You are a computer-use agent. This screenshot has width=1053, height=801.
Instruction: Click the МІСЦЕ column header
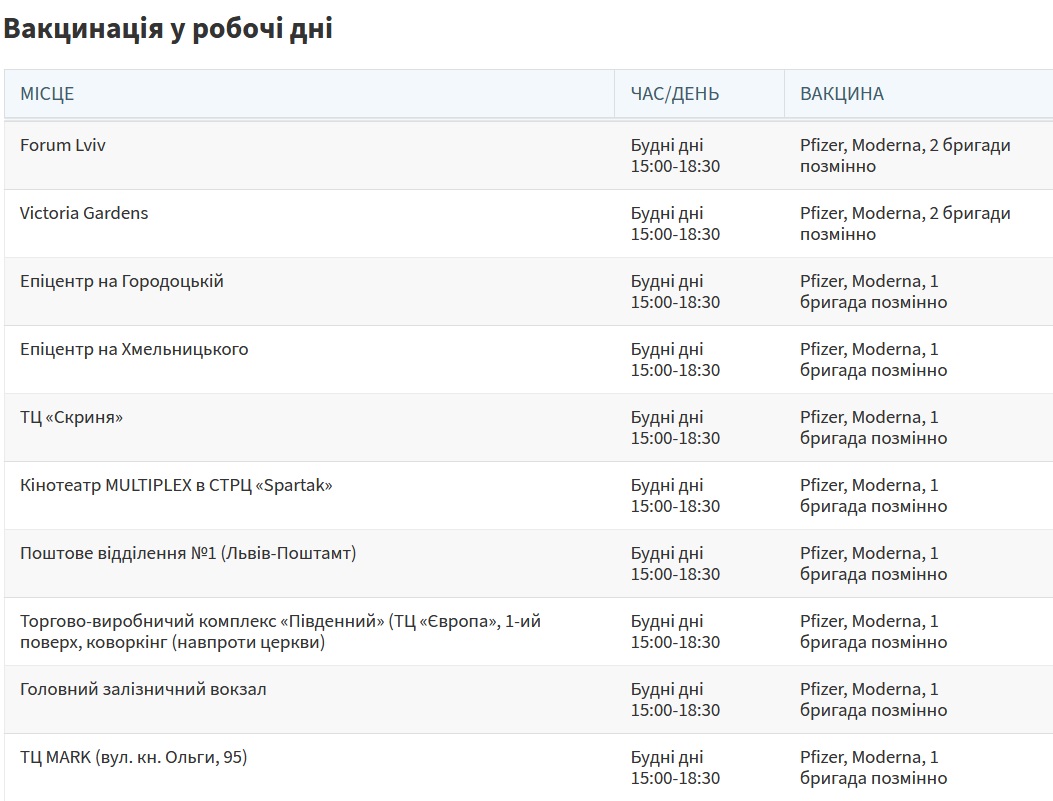pyautogui.click(x=47, y=94)
